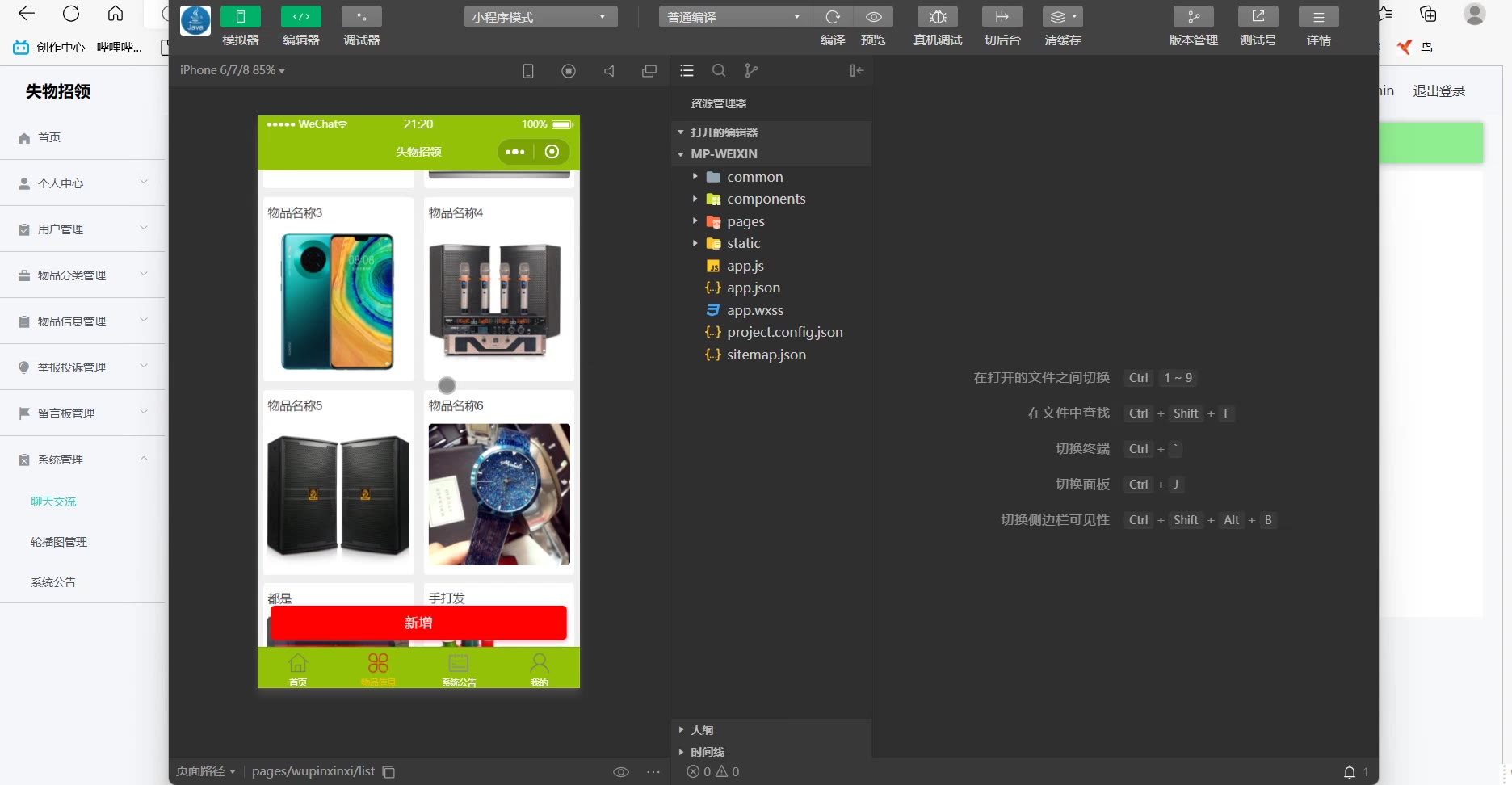This screenshot has width=1512, height=785.
Task: Open the source control branch icon
Action: click(751, 71)
